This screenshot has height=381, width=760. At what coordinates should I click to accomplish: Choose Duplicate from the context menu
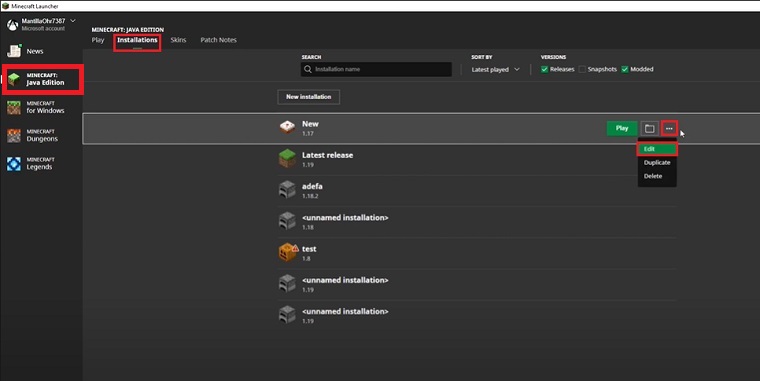[657, 162]
